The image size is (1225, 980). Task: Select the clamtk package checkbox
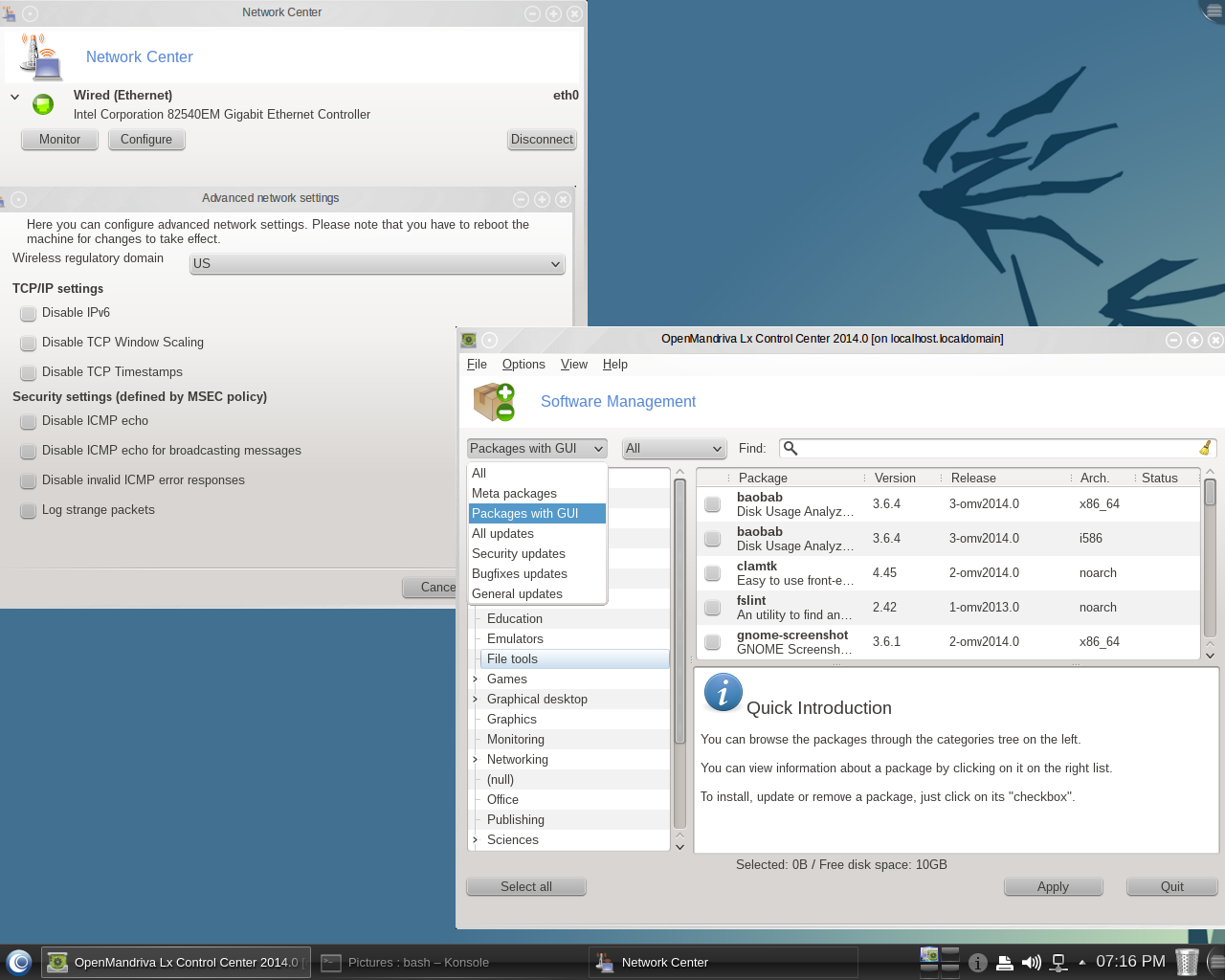click(x=713, y=573)
